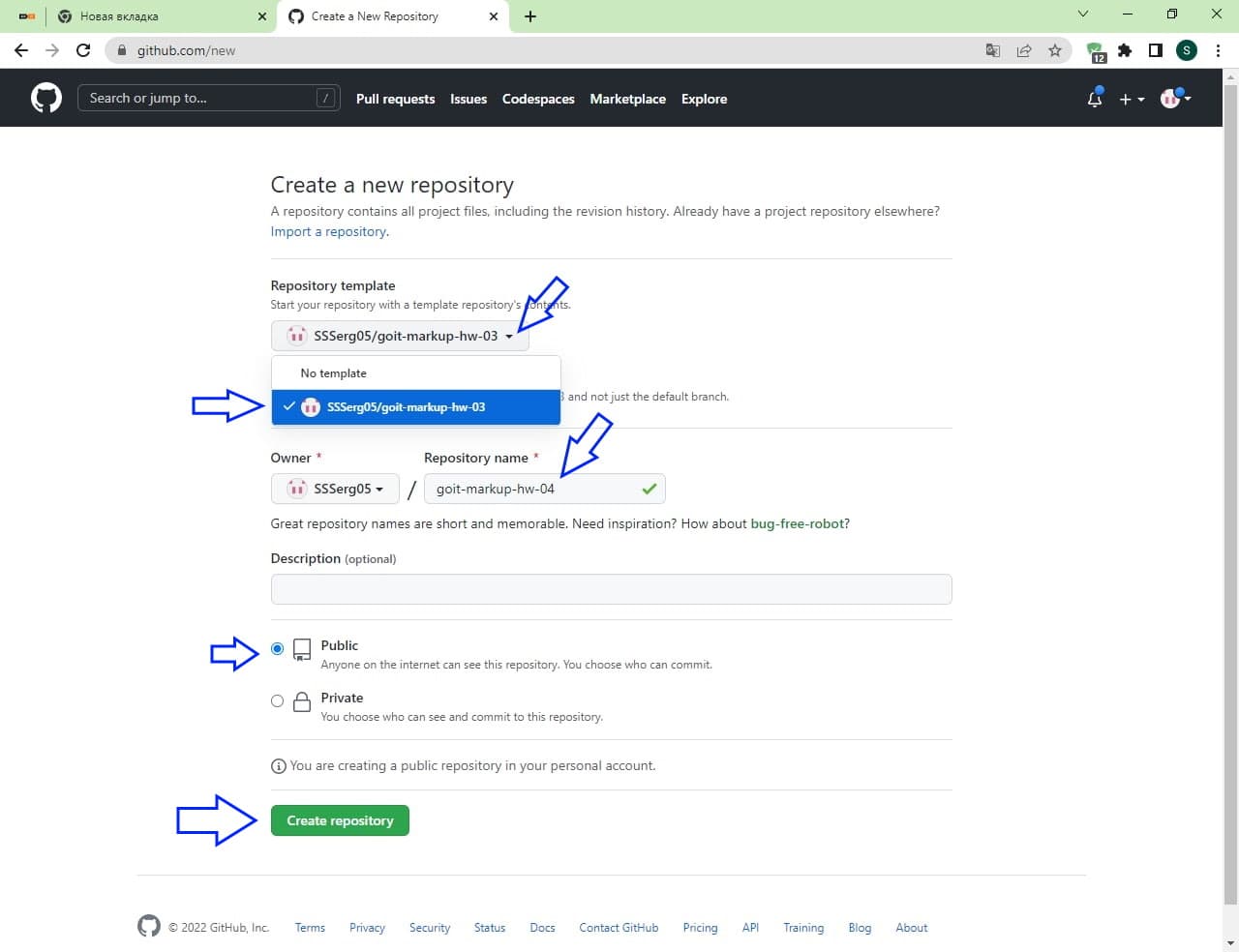
Task: Open Chrome three-dot menu
Action: (1218, 50)
